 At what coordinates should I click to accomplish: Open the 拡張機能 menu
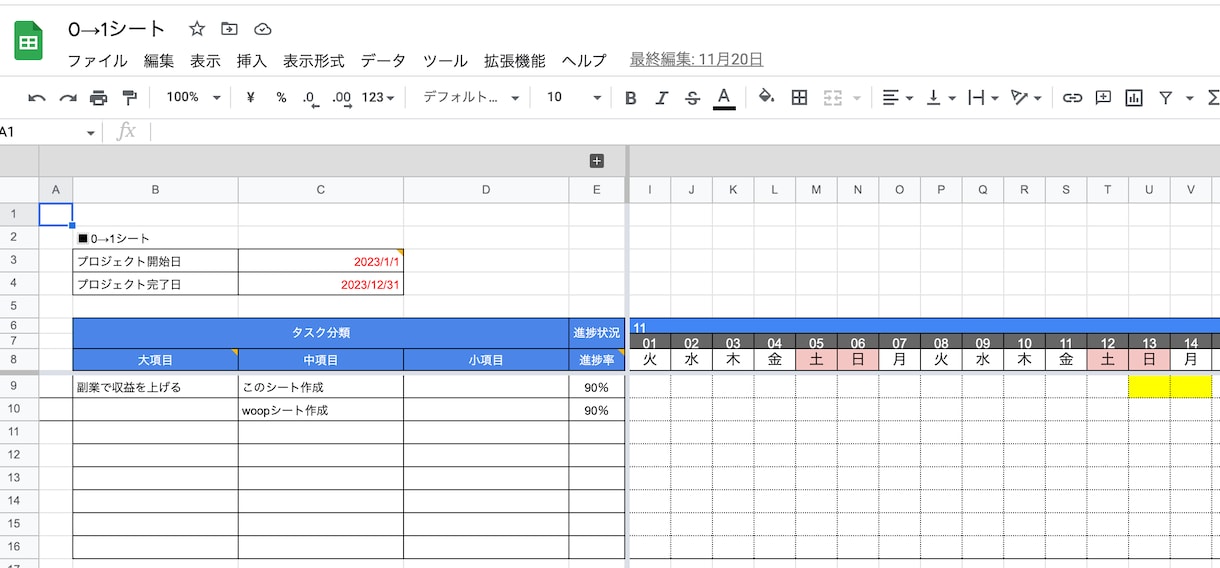coord(514,61)
